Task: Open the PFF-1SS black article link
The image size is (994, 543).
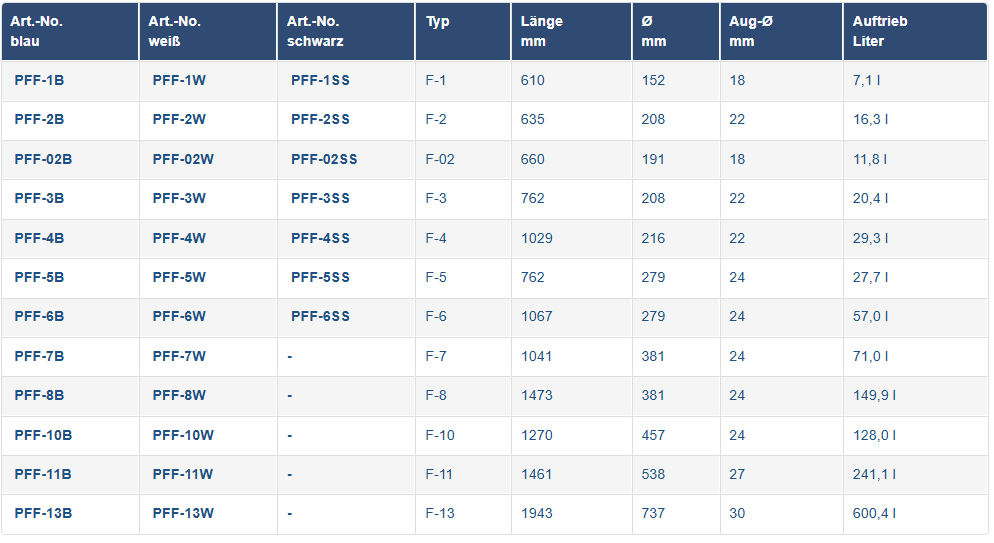Action: (x=320, y=80)
